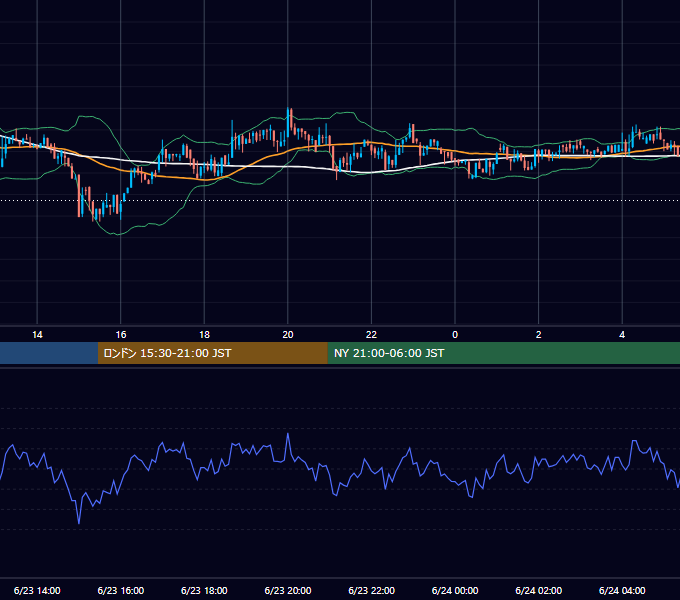680x600 pixels.
Task: Click the 18 hour label on price chart axis
Action: [x=204, y=335]
